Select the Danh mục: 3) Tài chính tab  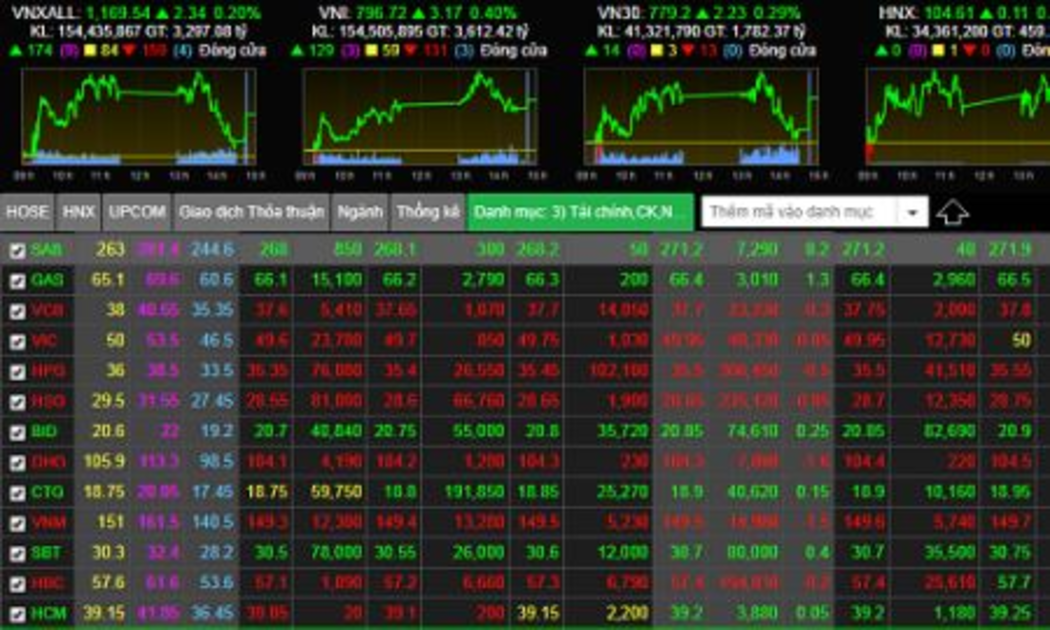coord(580,212)
